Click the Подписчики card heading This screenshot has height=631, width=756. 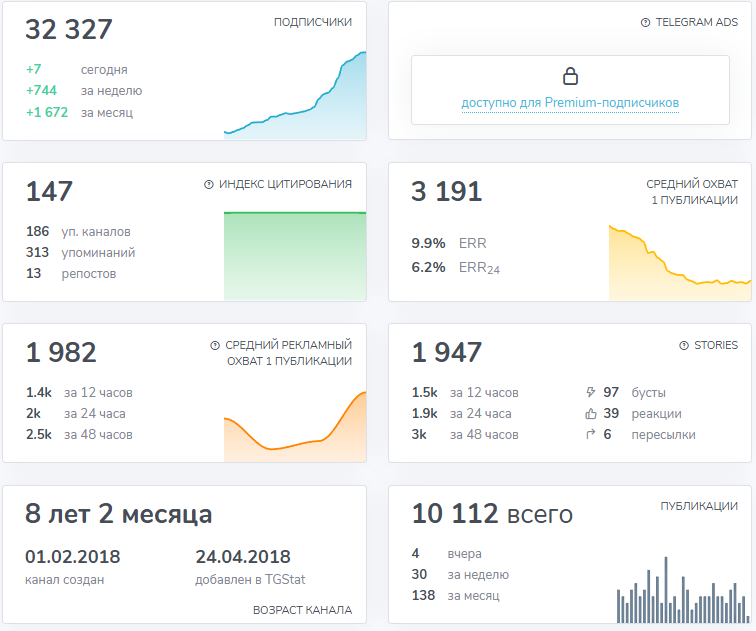[312, 22]
